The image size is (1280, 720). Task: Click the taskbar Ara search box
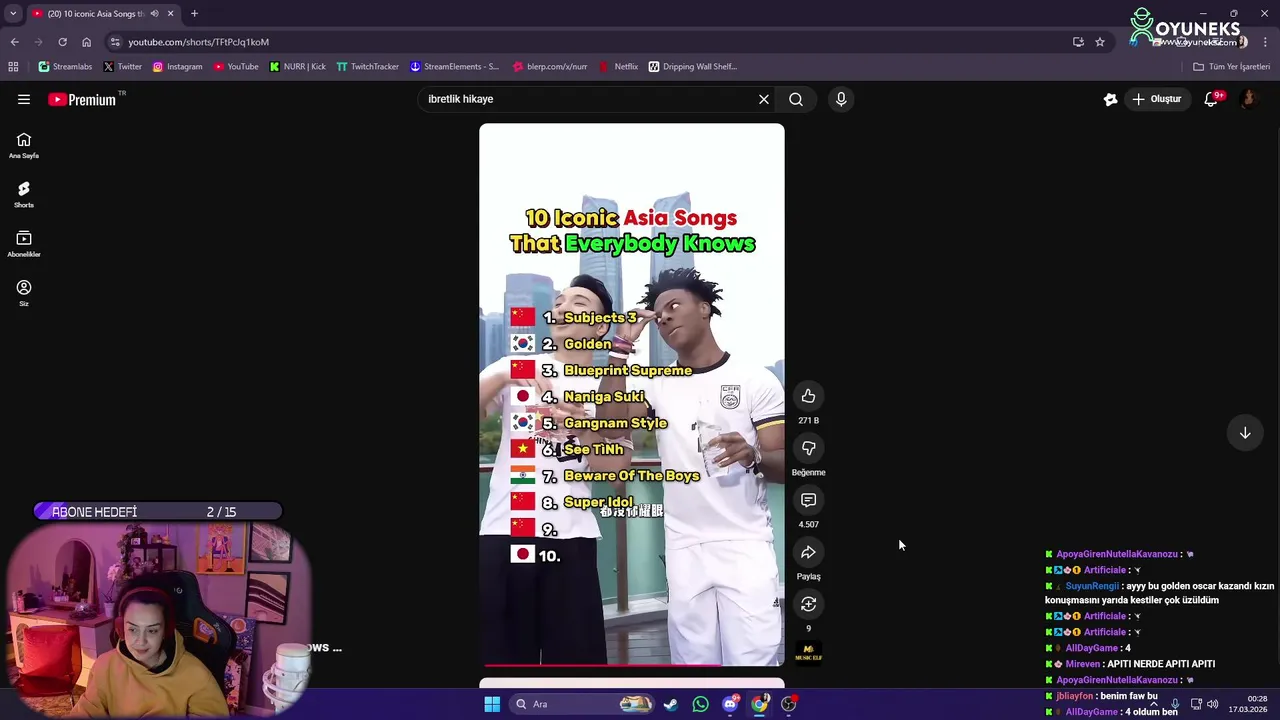tap(583, 704)
